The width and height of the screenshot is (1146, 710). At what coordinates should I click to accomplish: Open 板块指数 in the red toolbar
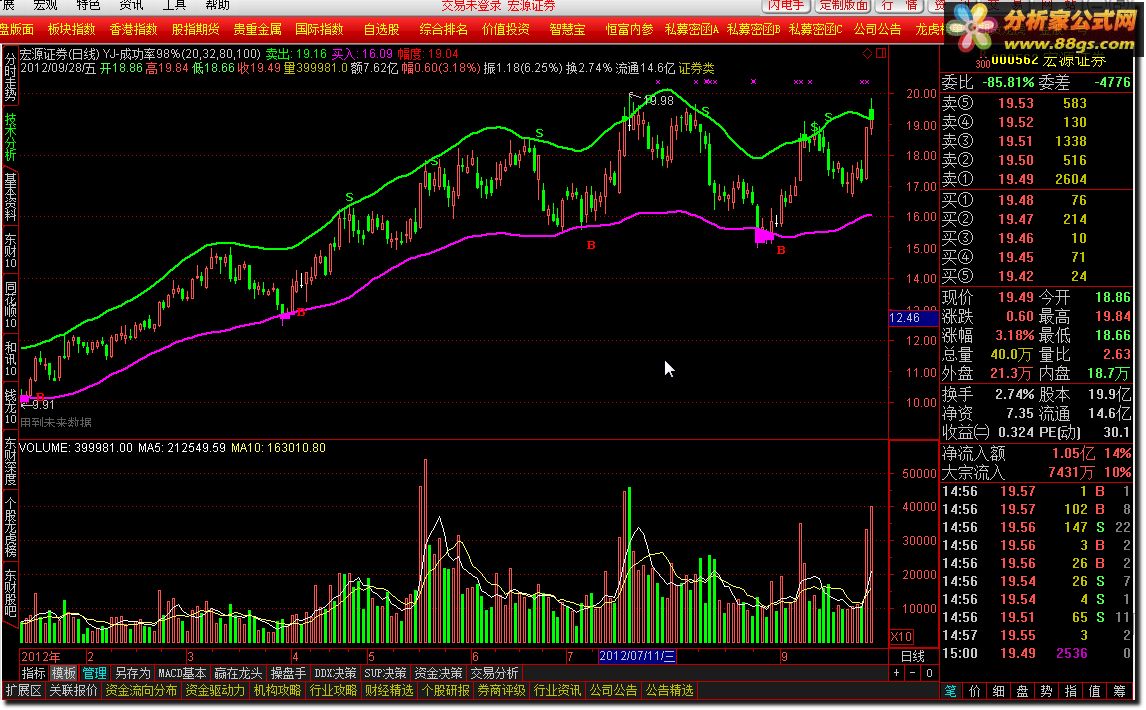pos(72,29)
